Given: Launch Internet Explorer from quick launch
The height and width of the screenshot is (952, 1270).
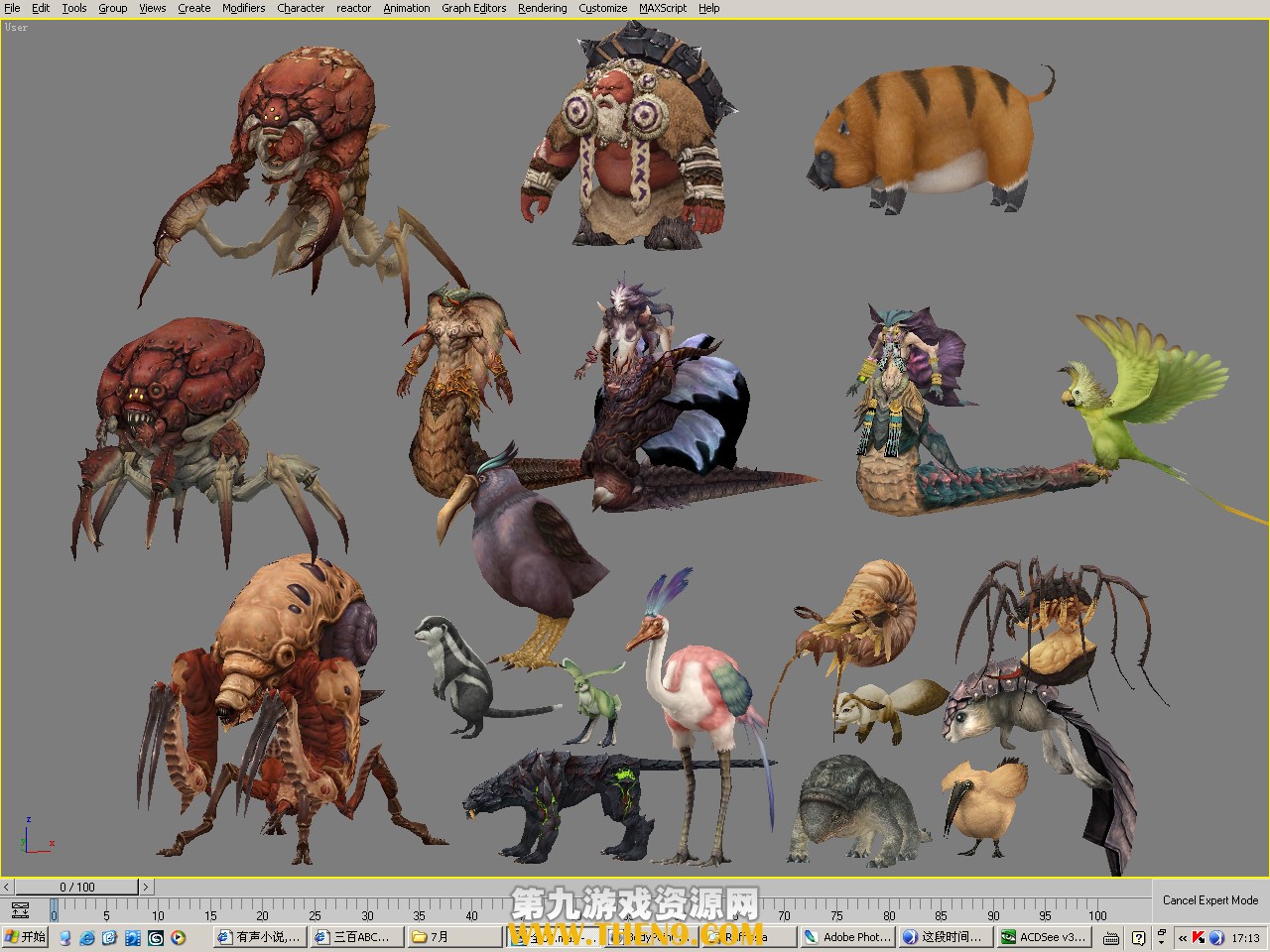Looking at the screenshot, I should (x=87, y=937).
